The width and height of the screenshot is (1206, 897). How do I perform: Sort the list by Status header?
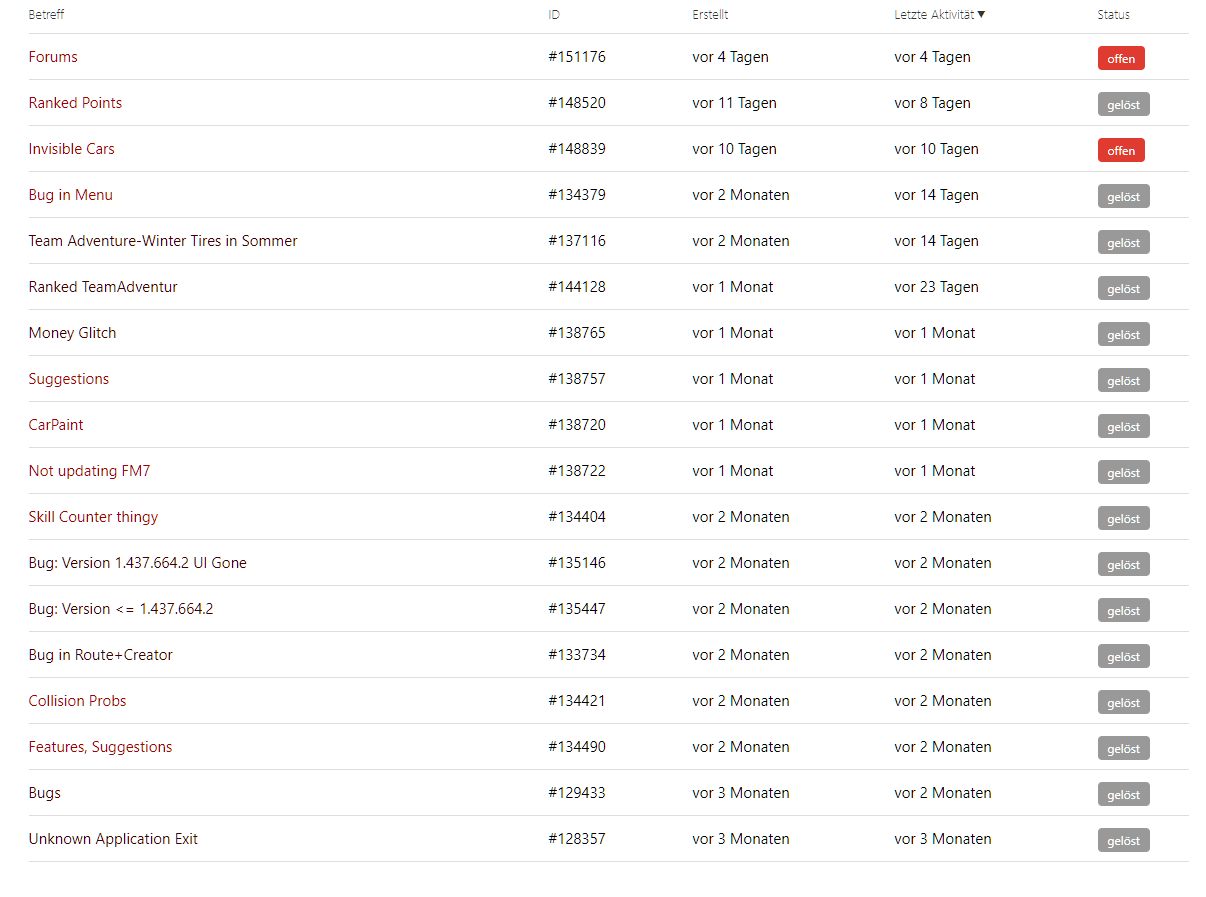coord(1113,14)
